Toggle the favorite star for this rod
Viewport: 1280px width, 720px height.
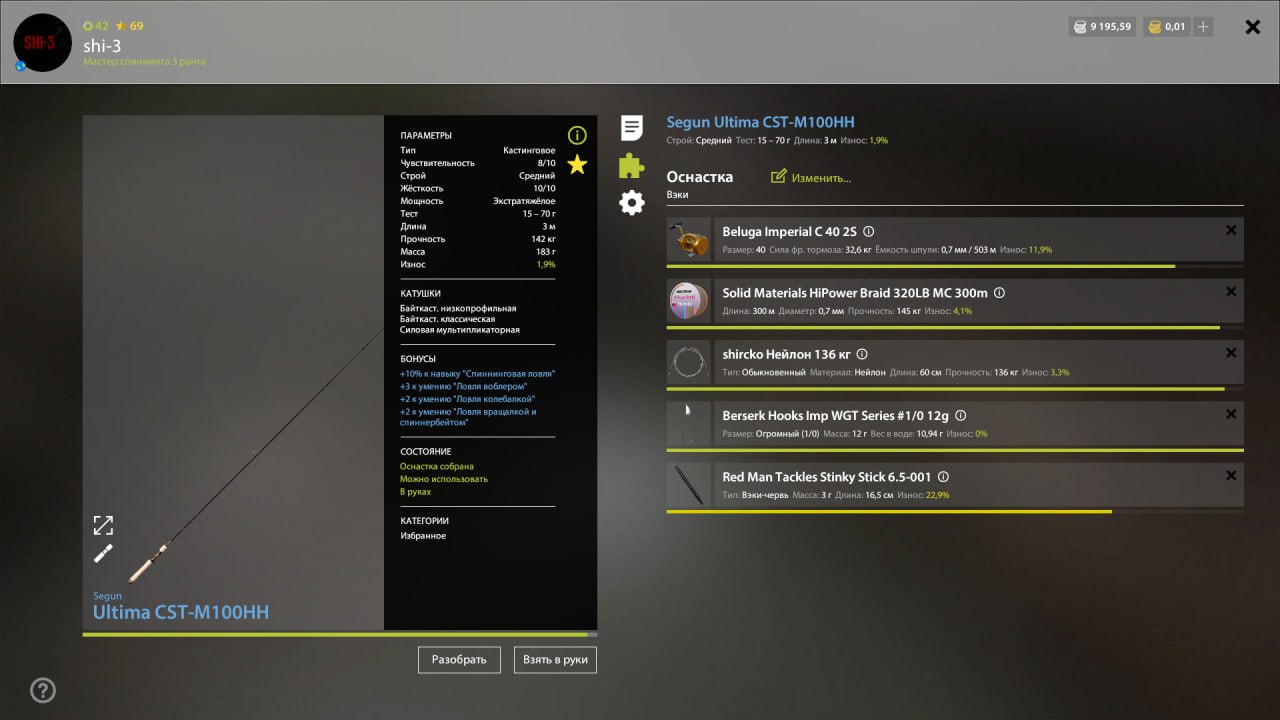pyautogui.click(x=577, y=165)
